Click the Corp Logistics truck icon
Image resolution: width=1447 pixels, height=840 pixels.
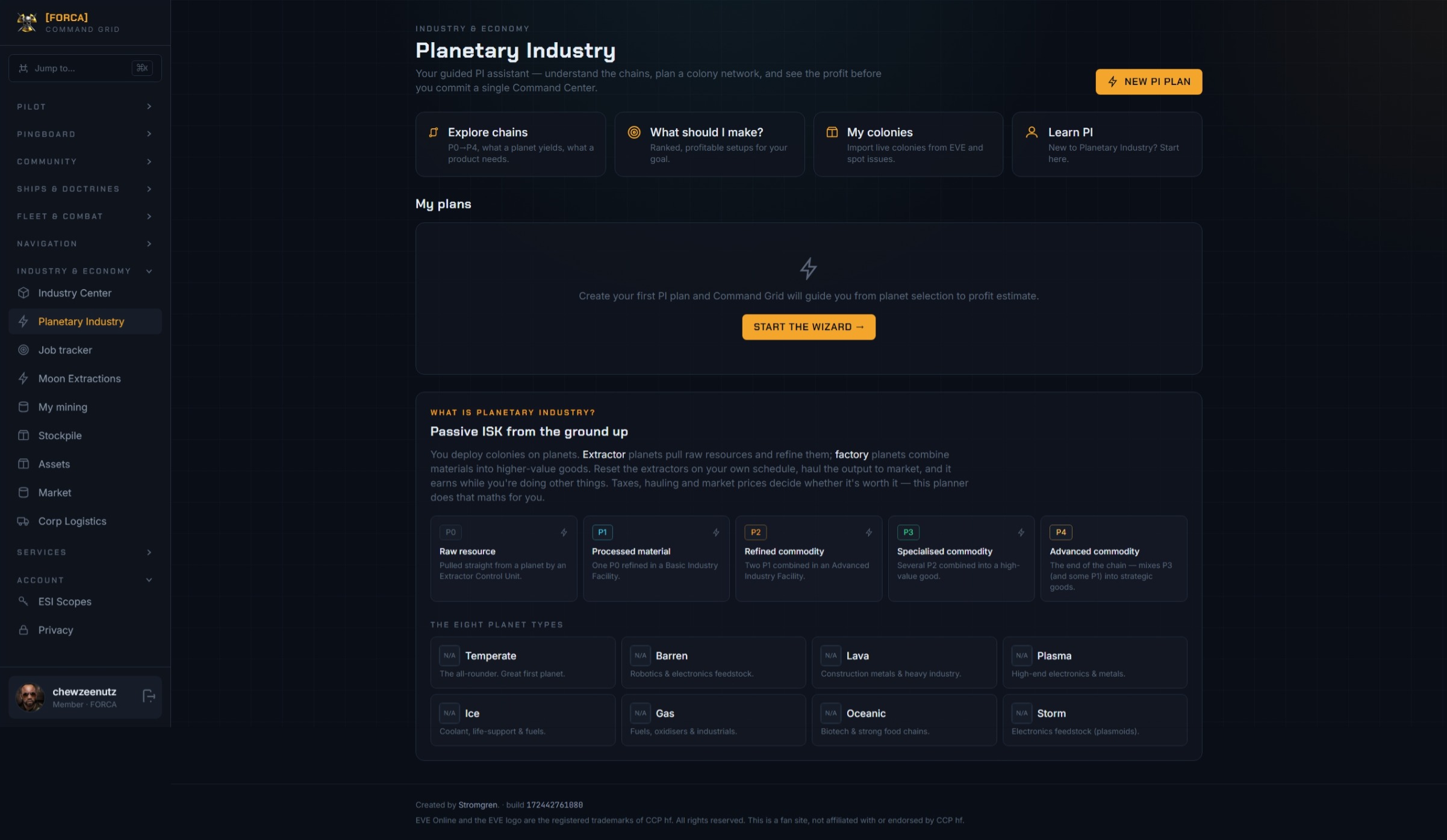click(x=23, y=521)
